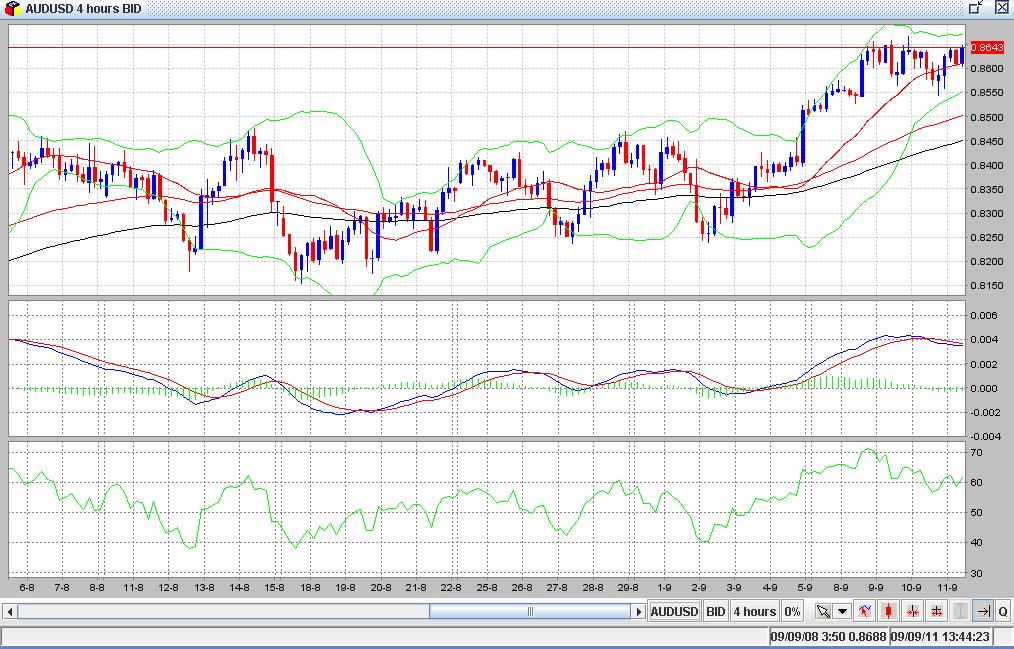Toggle auto-shift to chart end arrow
Image resolution: width=1014 pixels, height=649 pixels.
[x=983, y=611]
